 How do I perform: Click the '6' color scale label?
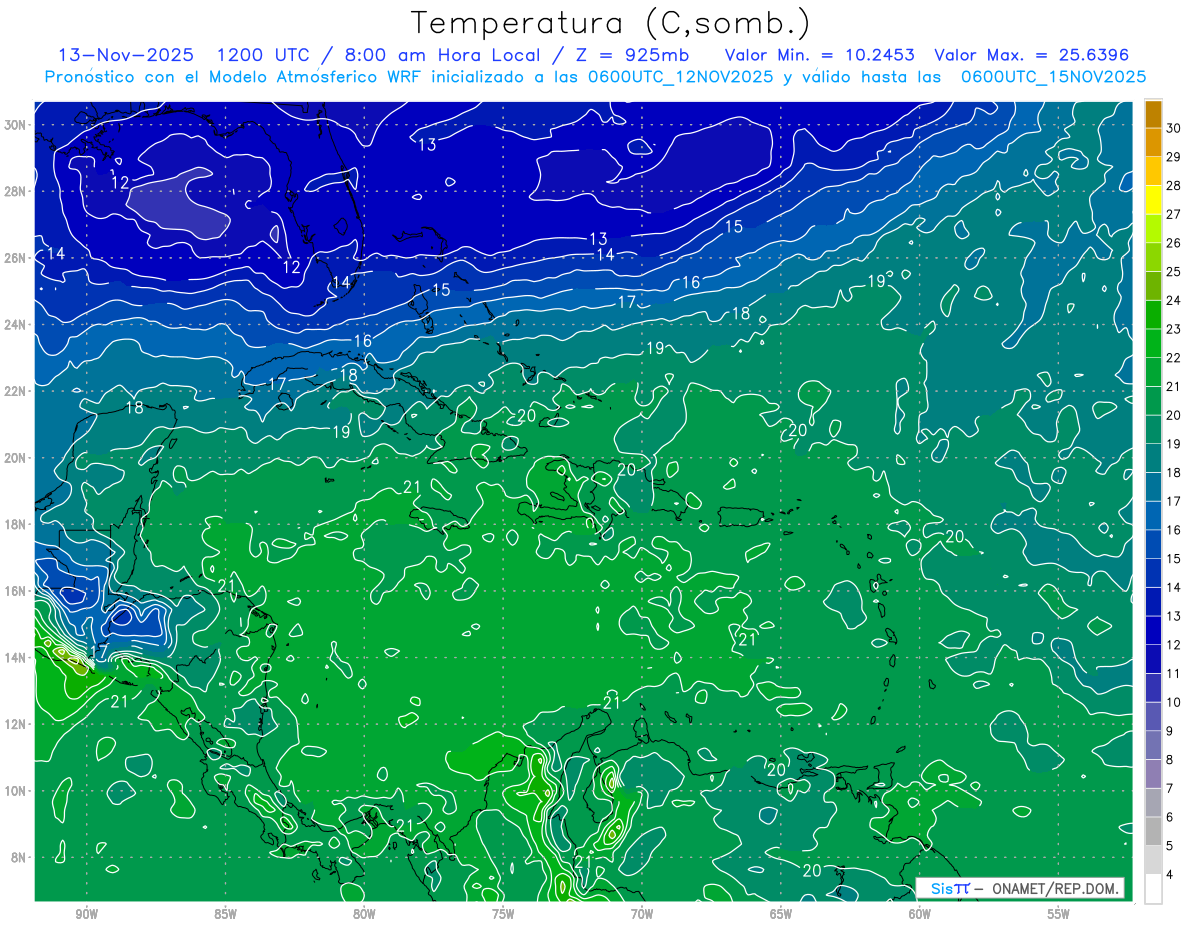click(x=1171, y=818)
